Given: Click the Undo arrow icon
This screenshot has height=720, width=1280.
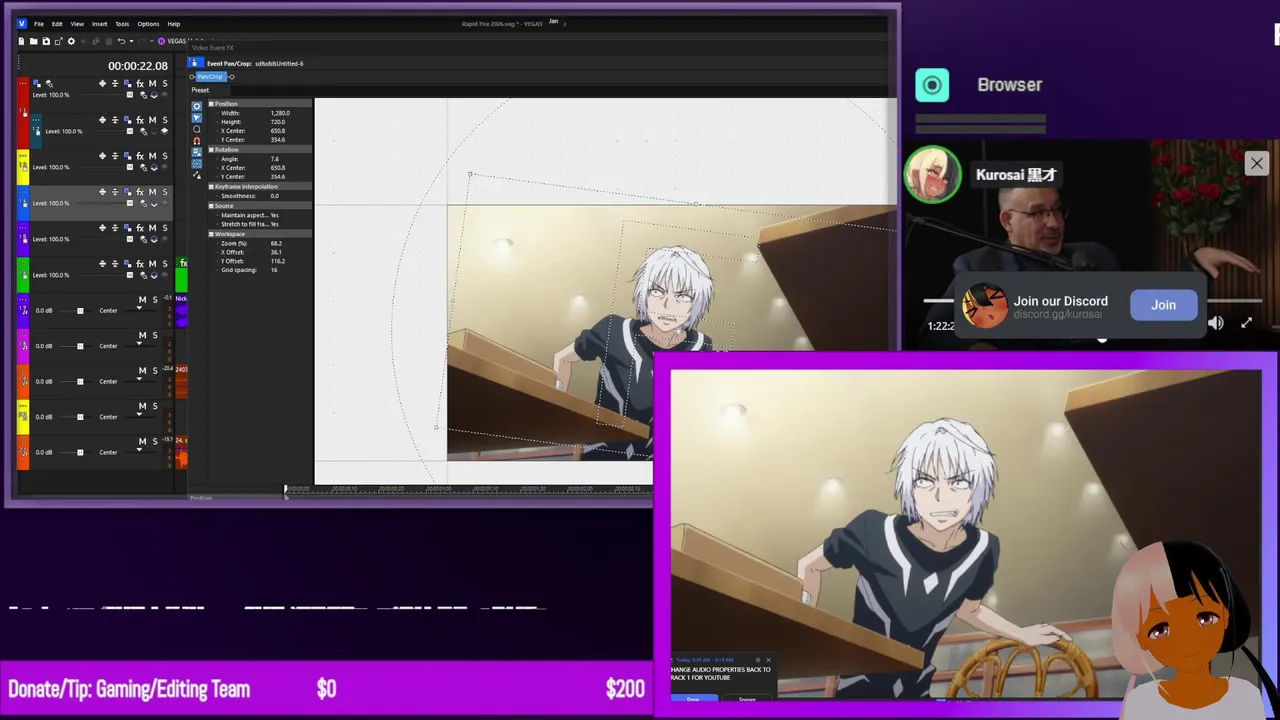Looking at the screenshot, I should tap(121, 41).
